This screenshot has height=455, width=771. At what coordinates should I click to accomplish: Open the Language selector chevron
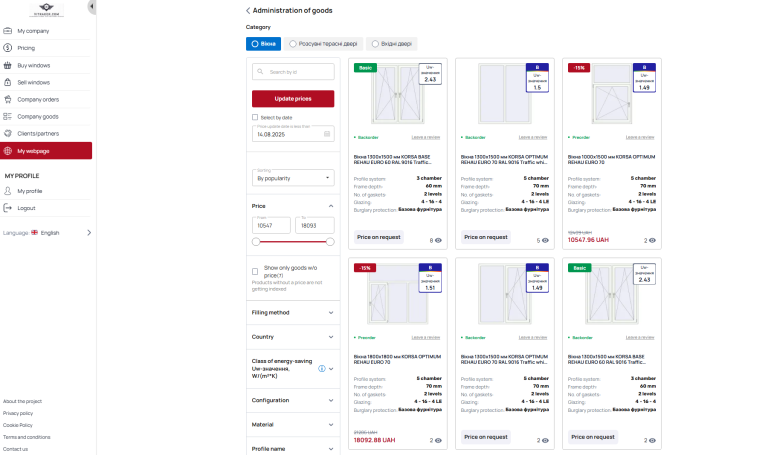pos(89,233)
